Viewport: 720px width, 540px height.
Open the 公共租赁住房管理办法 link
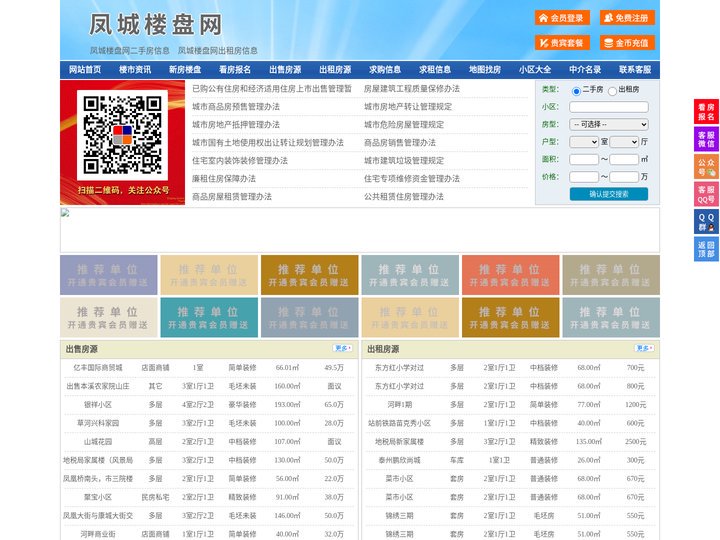tap(404, 197)
